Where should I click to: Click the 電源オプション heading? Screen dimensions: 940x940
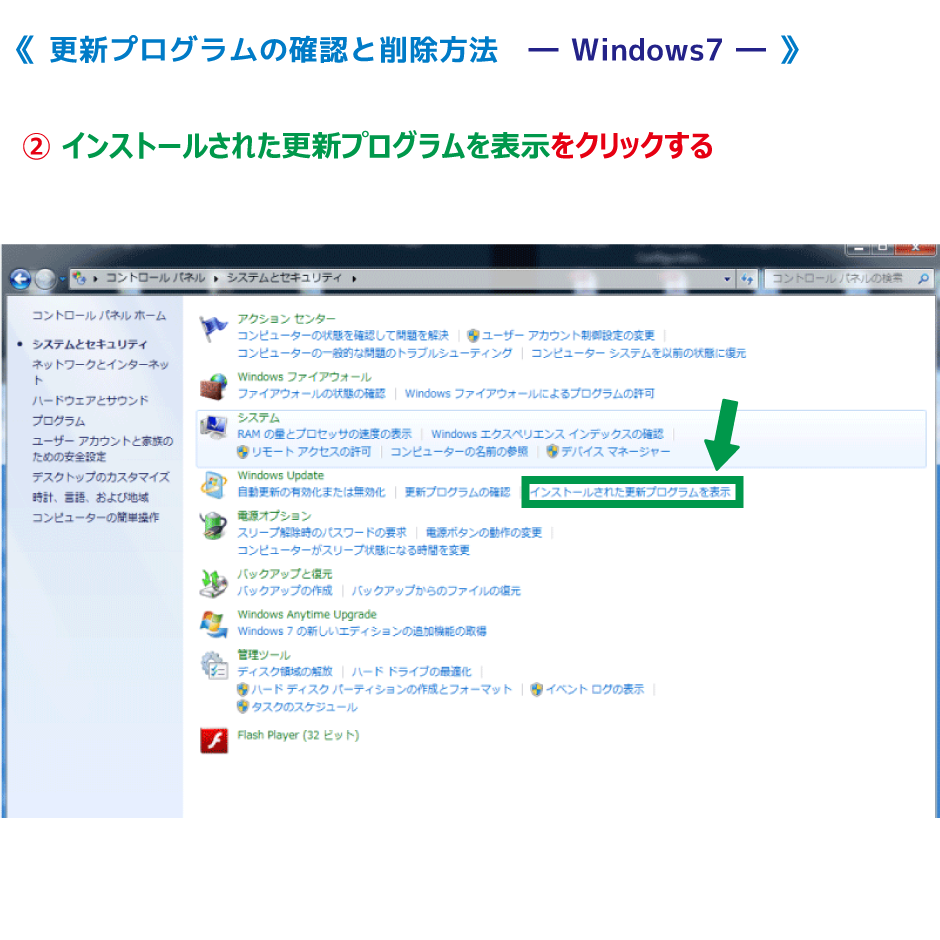275,516
